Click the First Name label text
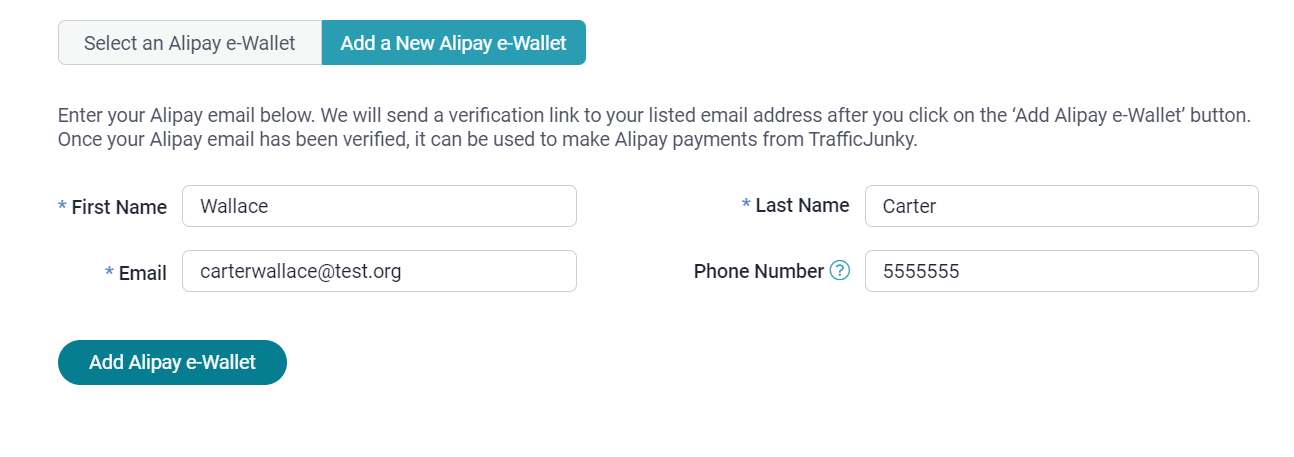1294x457 pixels. (119, 207)
